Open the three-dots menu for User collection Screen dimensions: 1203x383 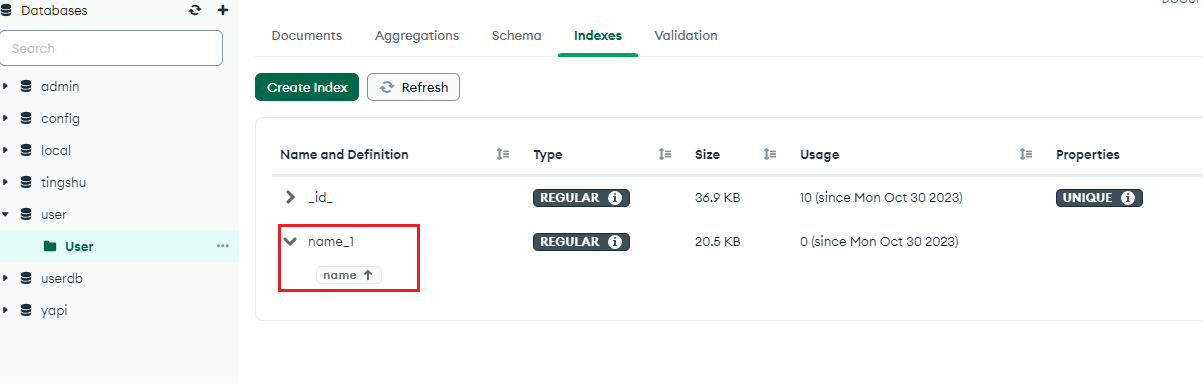click(223, 246)
